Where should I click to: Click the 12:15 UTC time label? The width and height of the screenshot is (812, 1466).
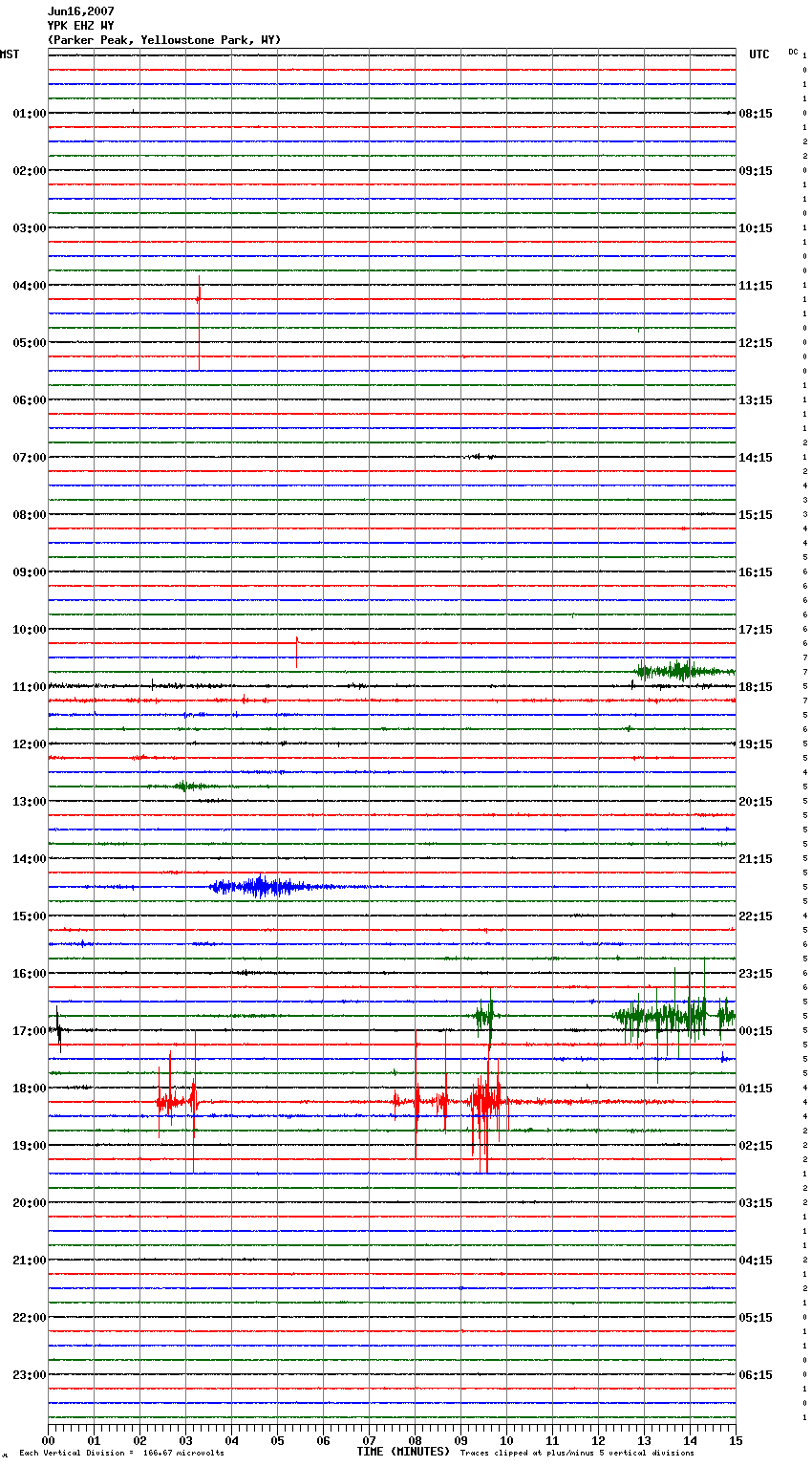tap(756, 343)
